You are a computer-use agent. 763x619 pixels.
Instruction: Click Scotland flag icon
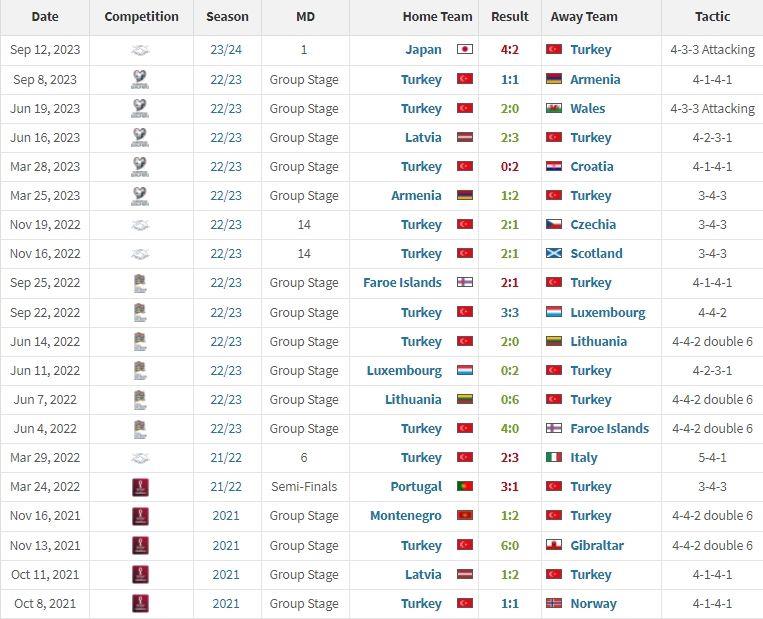point(554,254)
